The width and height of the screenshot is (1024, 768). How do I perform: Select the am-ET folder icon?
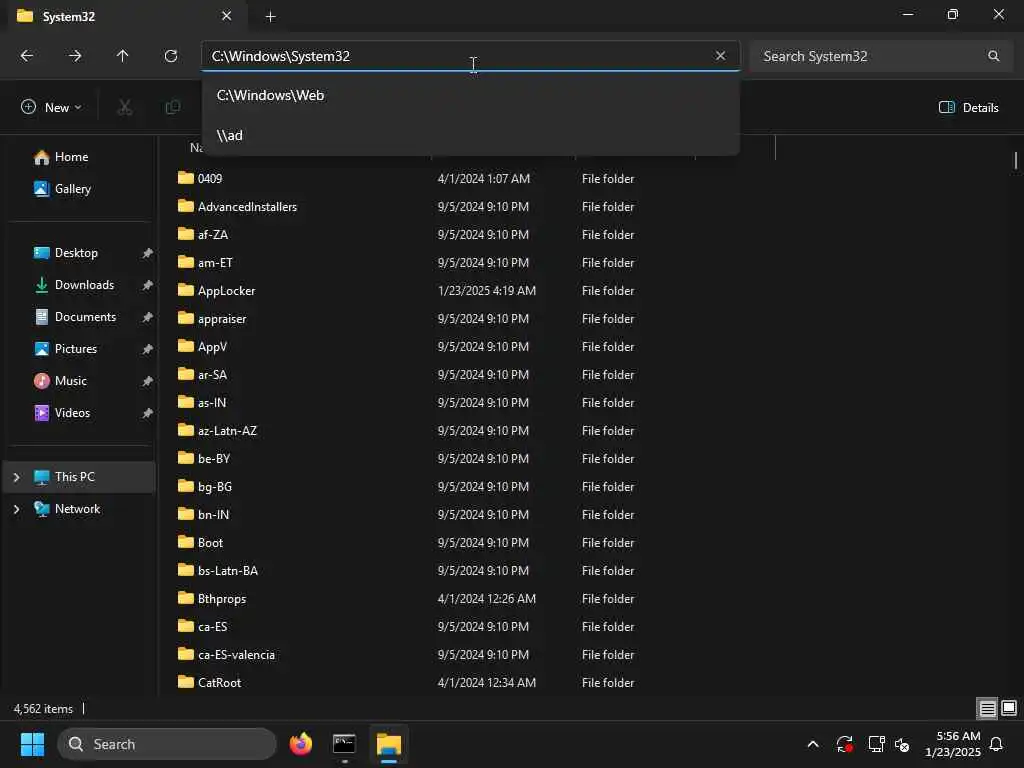(x=186, y=263)
